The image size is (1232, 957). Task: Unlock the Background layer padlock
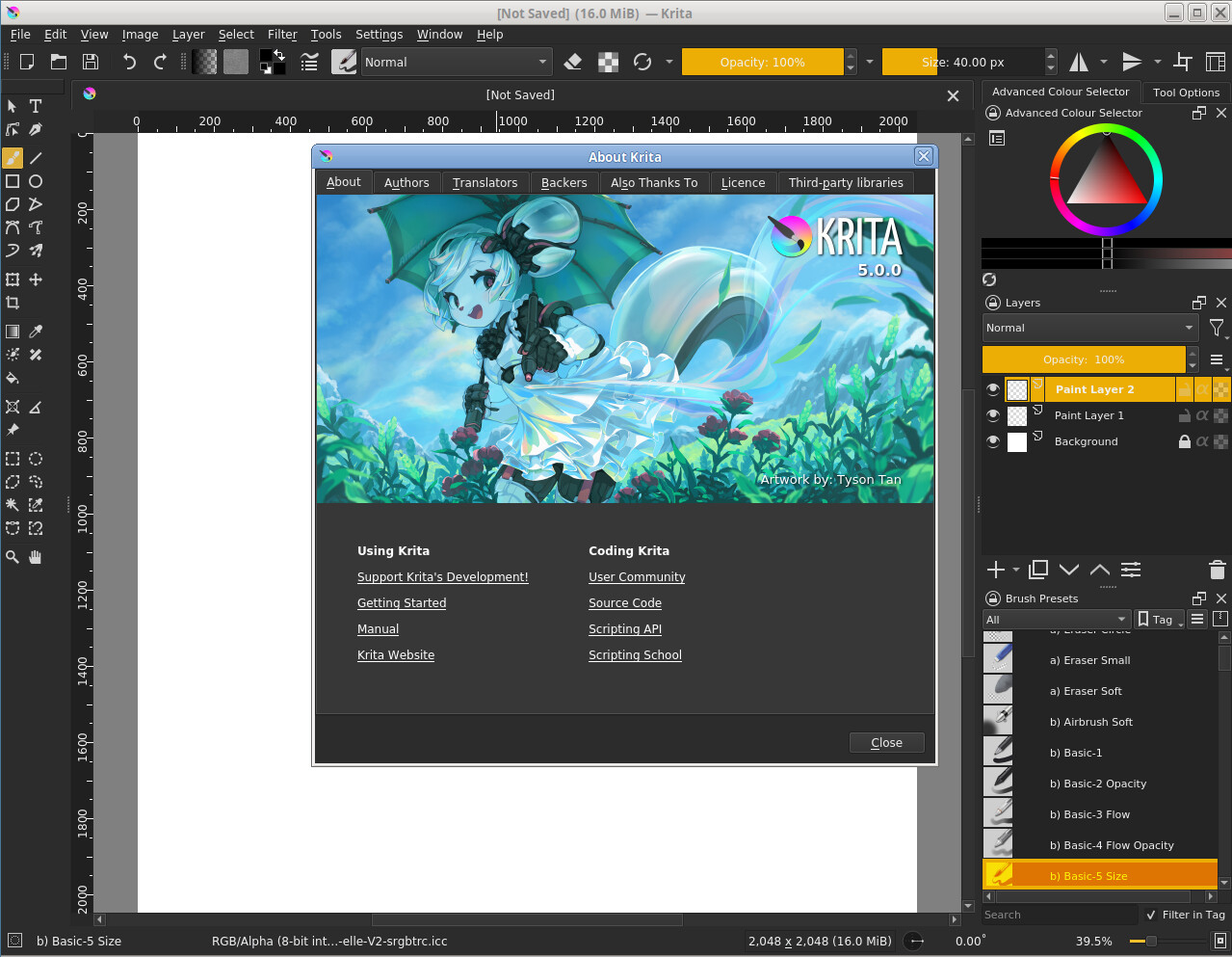(x=1185, y=441)
